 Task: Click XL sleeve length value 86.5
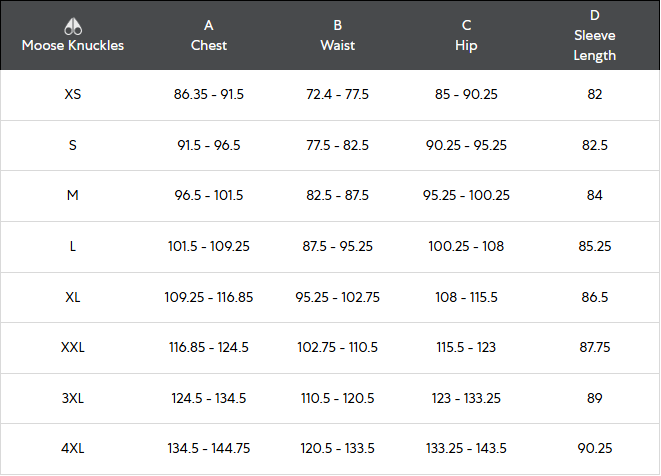pos(595,297)
